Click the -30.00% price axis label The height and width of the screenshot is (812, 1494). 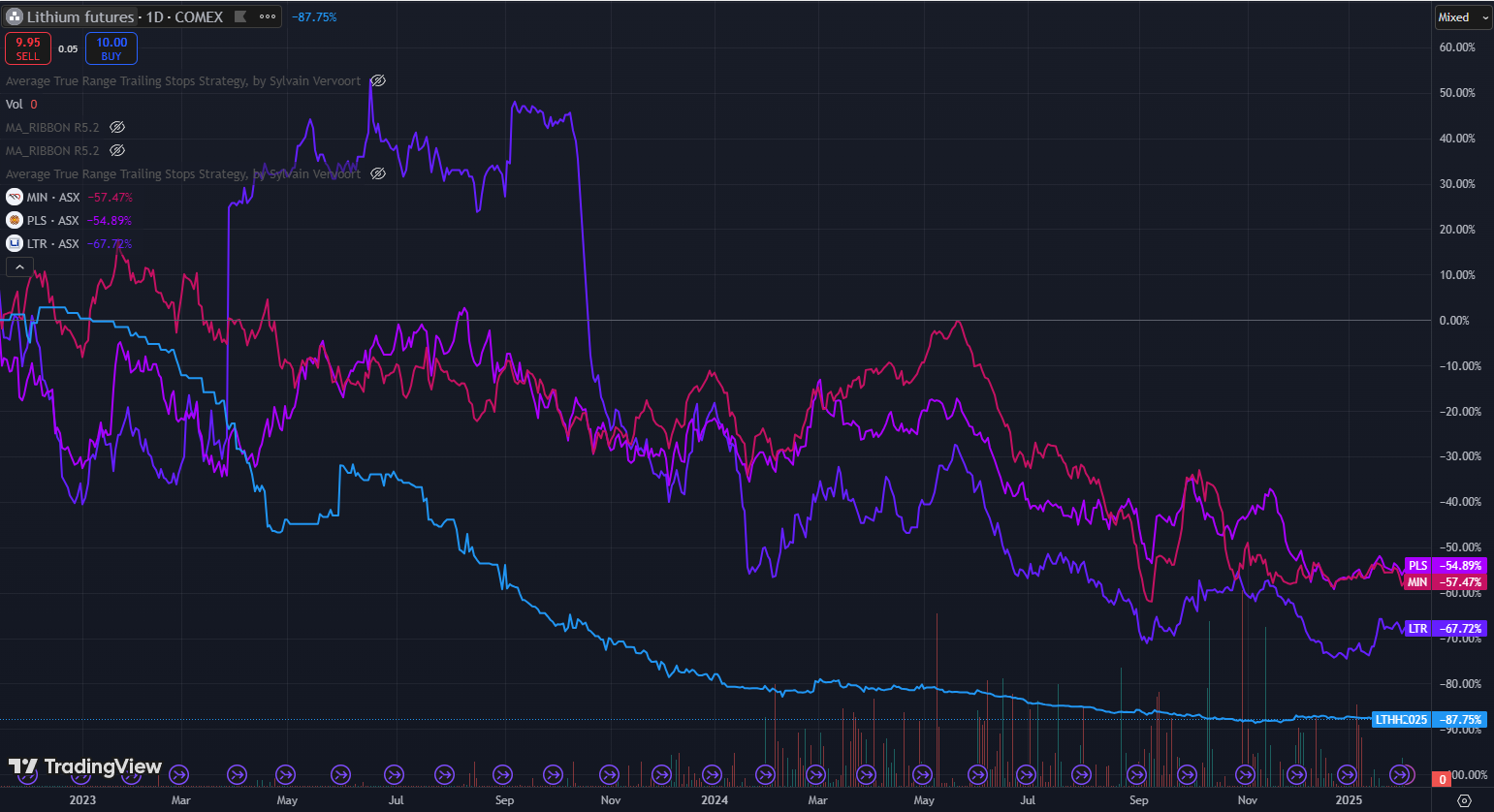pyautogui.click(x=1459, y=456)
